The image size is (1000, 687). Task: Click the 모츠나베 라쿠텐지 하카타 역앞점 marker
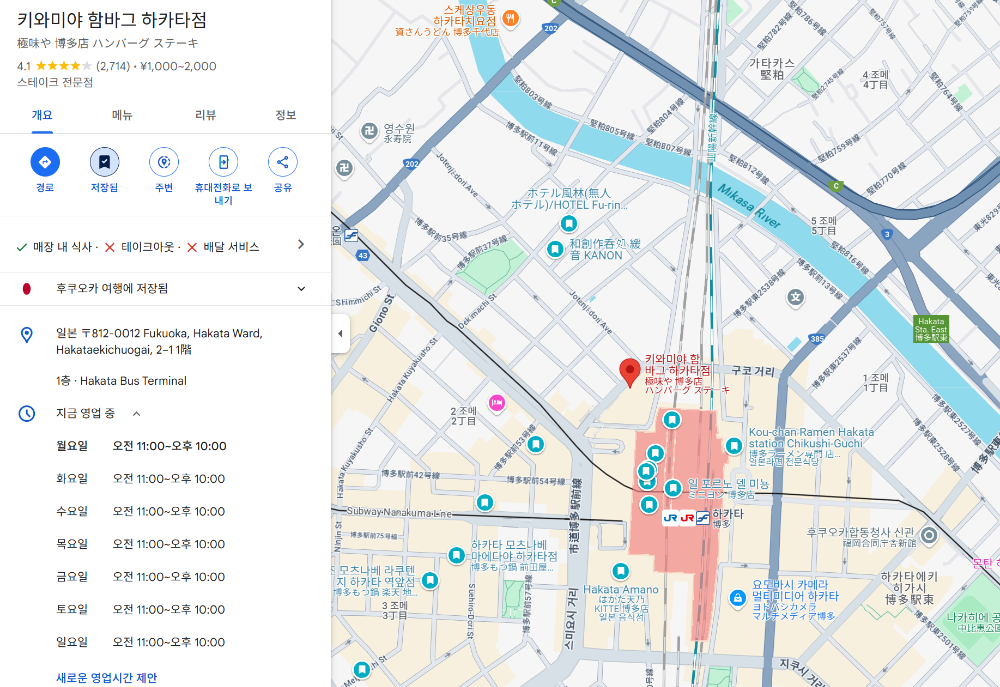[x=430, y=580]
